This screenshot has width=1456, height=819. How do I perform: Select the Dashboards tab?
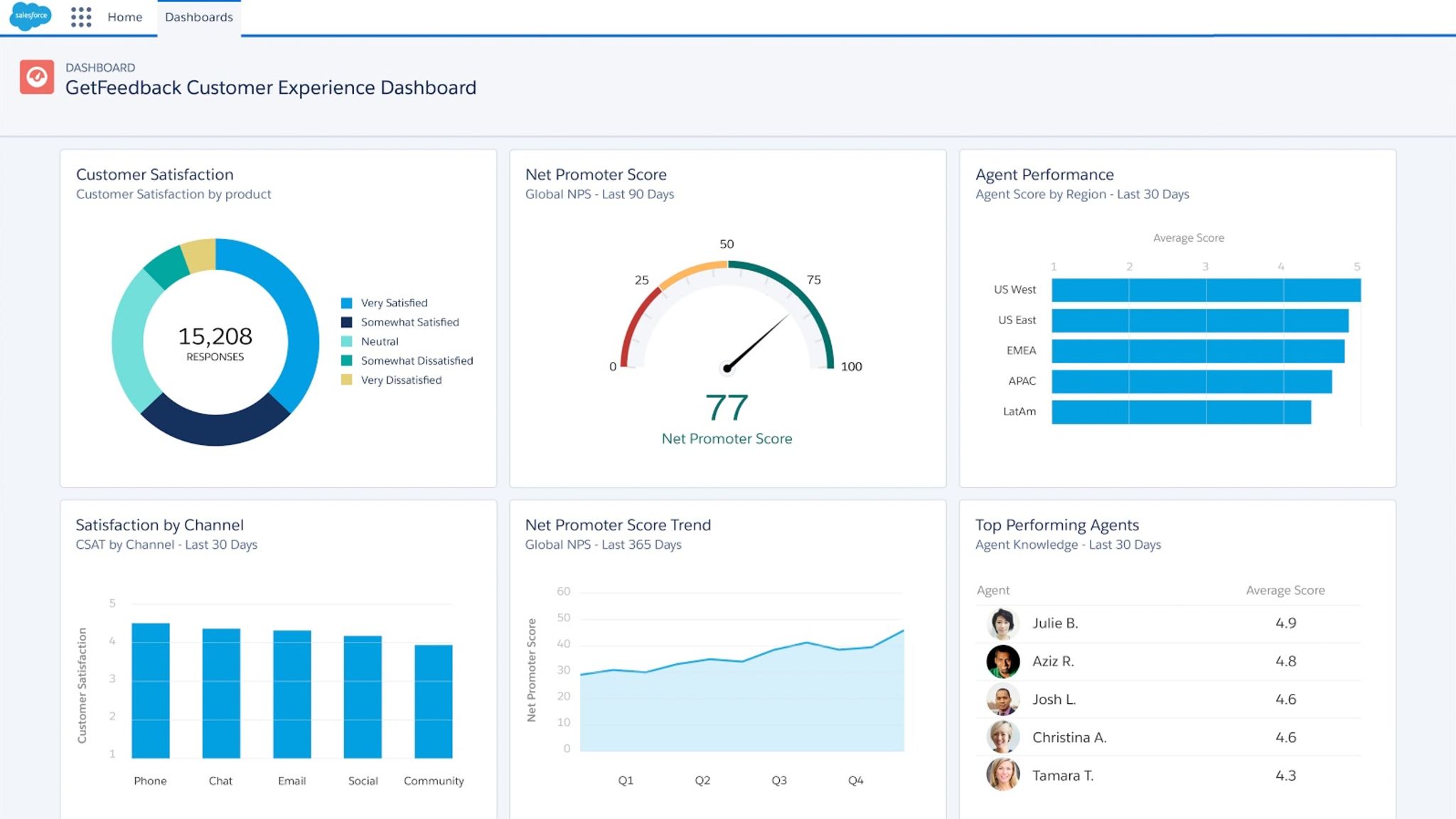click(x=199, y=16)
